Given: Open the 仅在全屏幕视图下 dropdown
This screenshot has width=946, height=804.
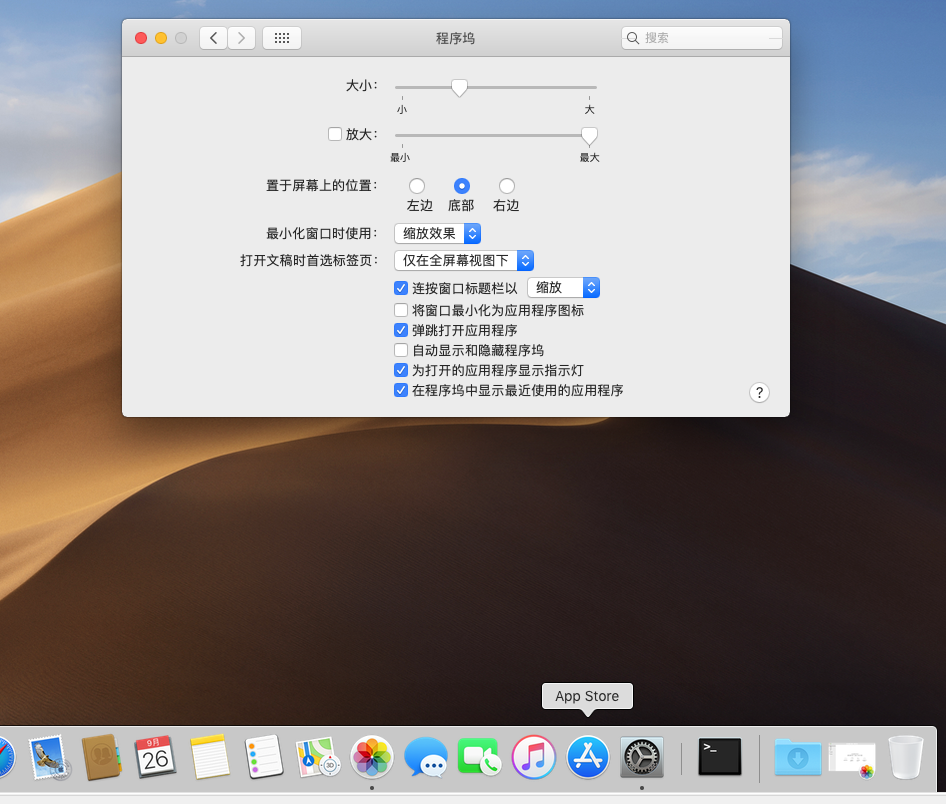Looking at the screenshot, I should click(x=463, y=259).
